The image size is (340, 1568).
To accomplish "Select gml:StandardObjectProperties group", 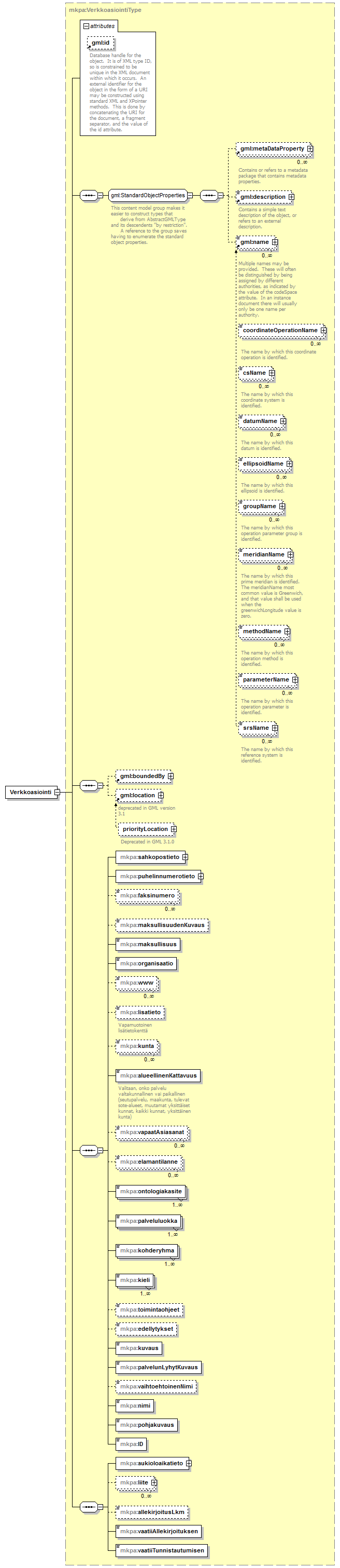I will click(148, 195).
